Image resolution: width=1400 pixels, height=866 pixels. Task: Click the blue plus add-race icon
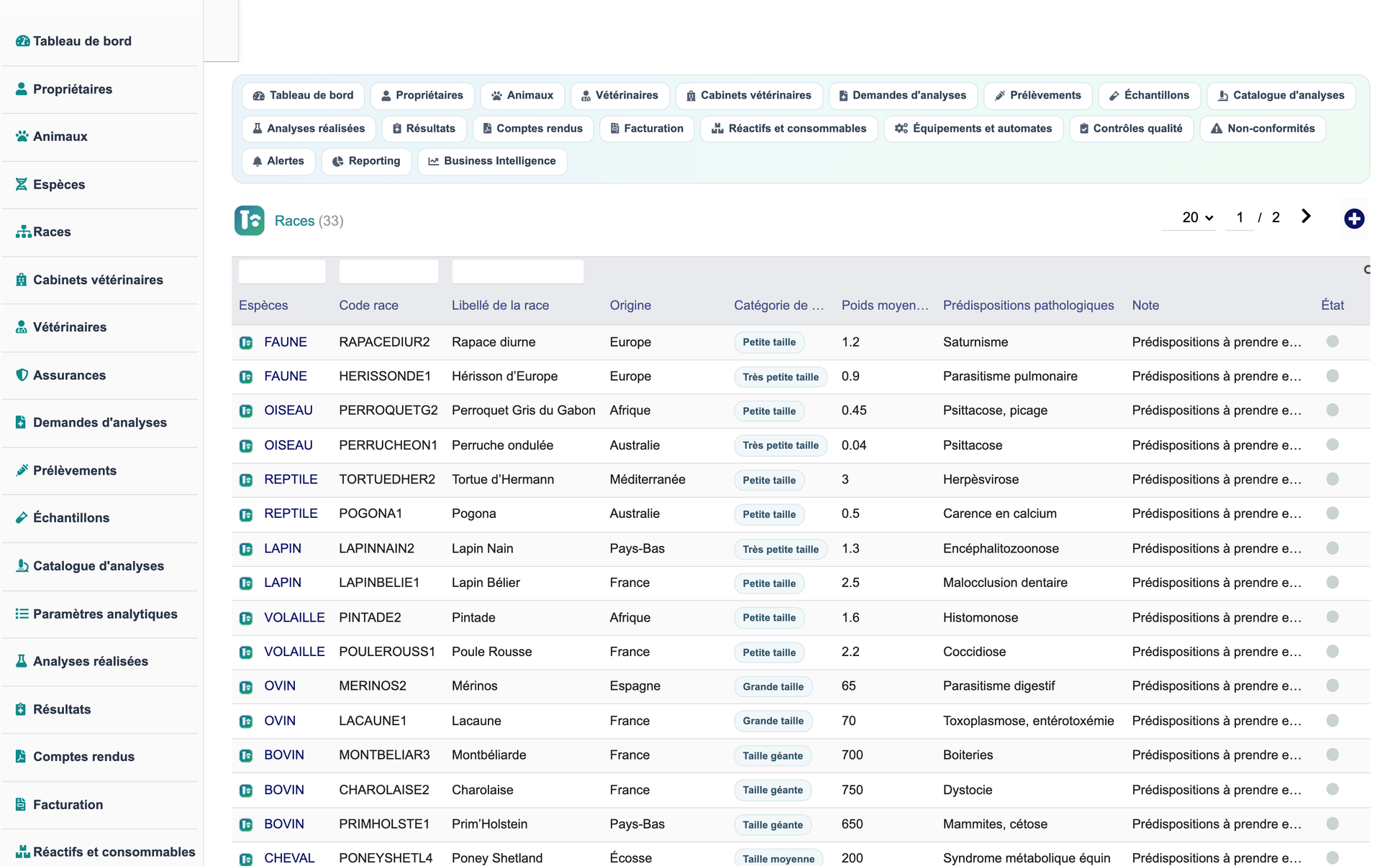click(1354, 219)
